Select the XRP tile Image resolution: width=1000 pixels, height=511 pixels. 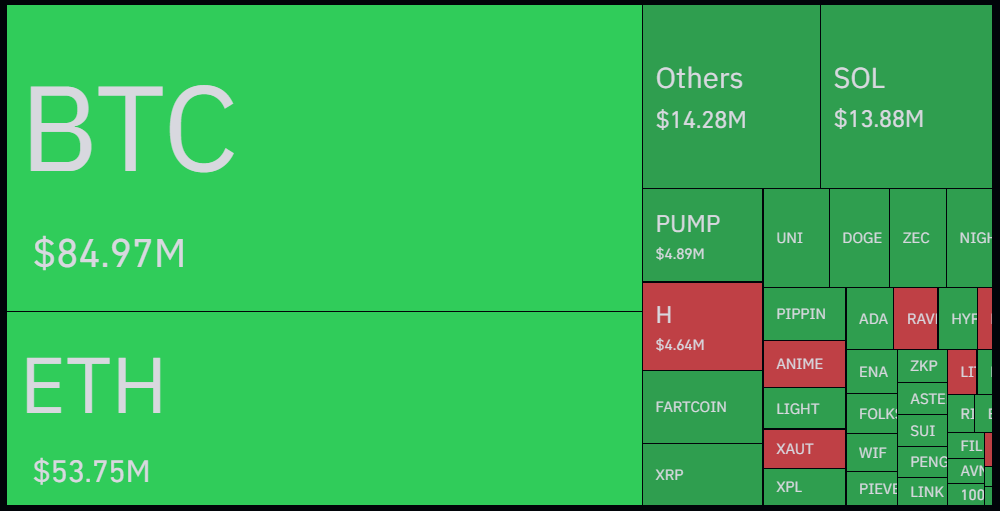(702, 474)
